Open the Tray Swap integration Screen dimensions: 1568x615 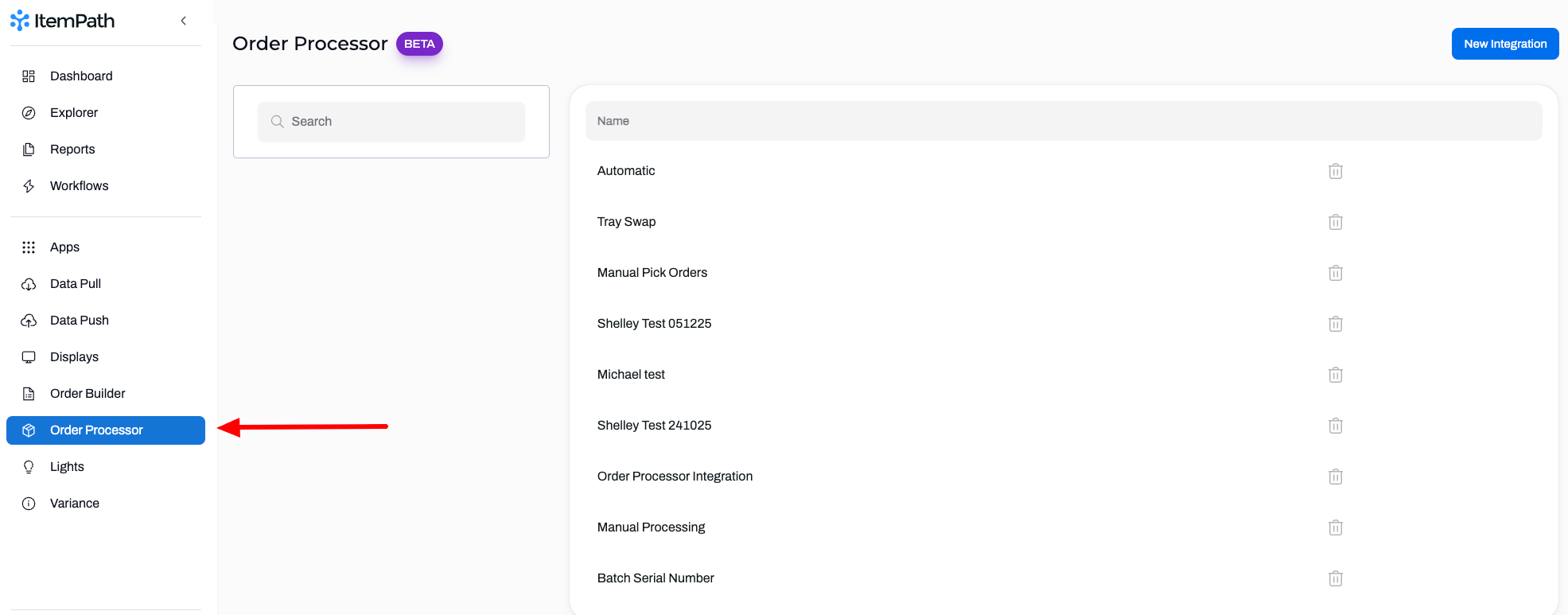627,222
